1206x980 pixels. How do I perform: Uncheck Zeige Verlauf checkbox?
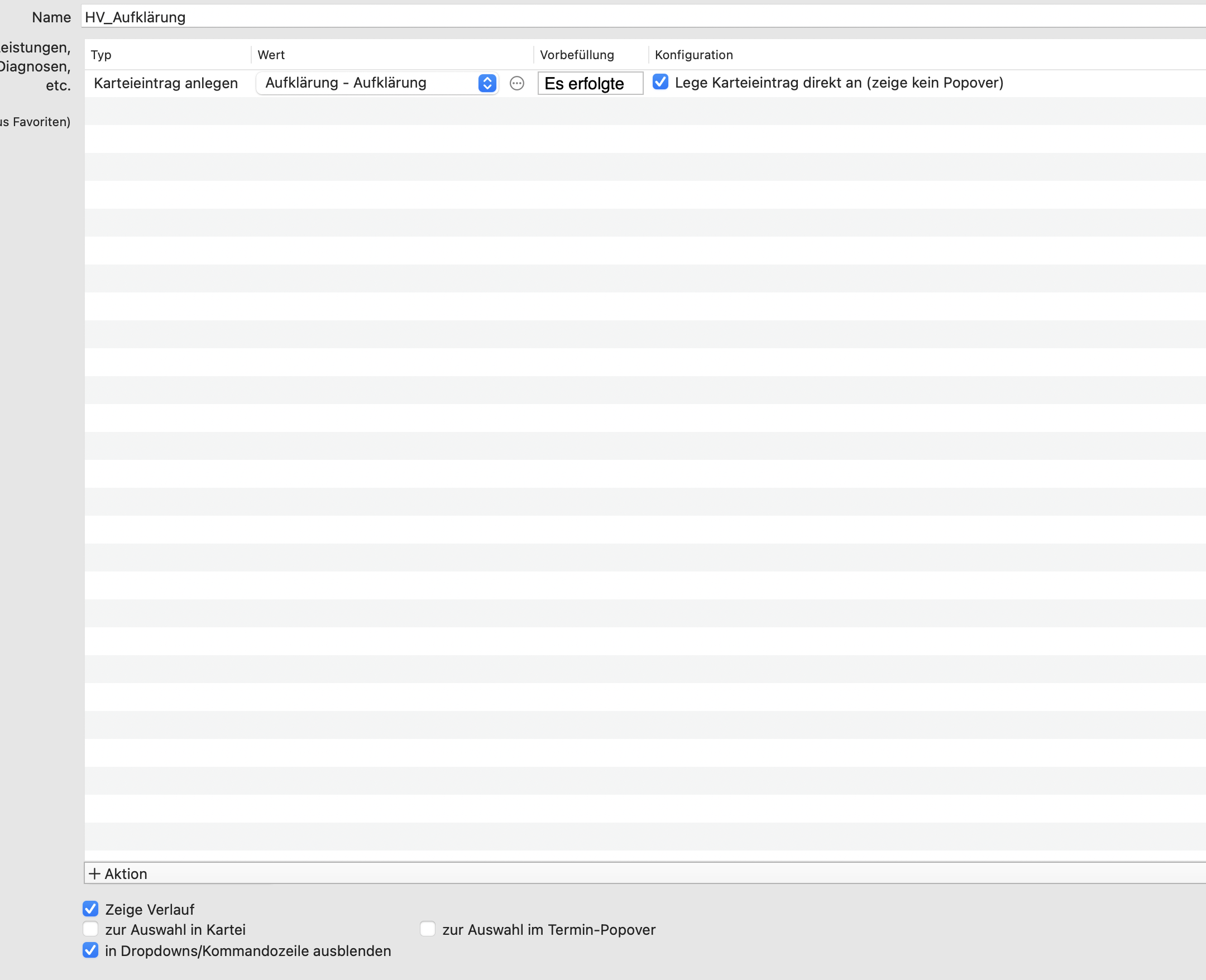90,909
